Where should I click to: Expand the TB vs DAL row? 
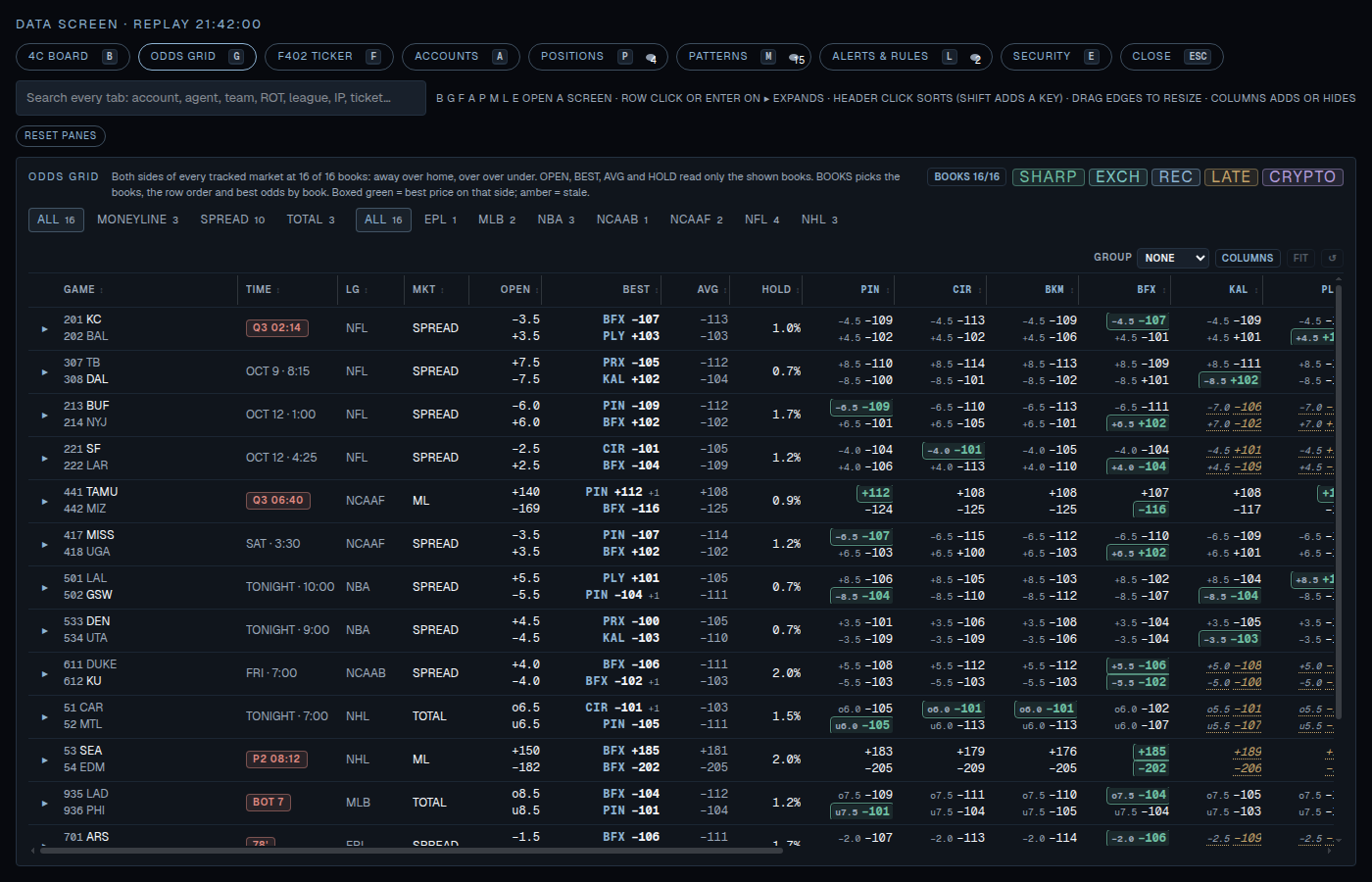(44, 372)
